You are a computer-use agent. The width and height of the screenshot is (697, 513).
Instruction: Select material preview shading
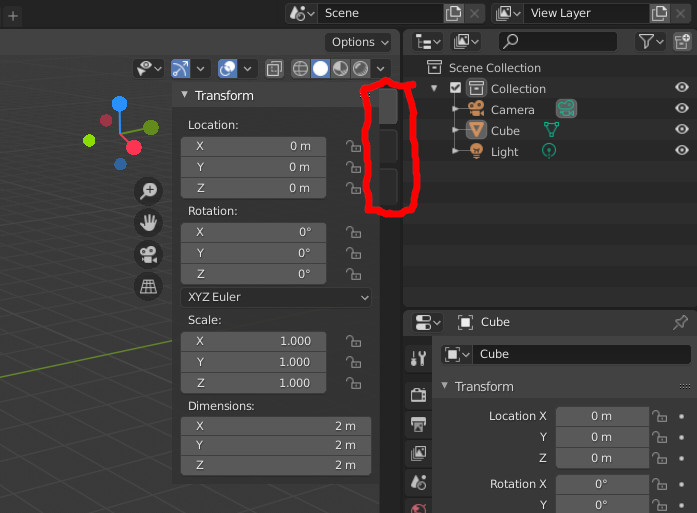click(340, 69)
